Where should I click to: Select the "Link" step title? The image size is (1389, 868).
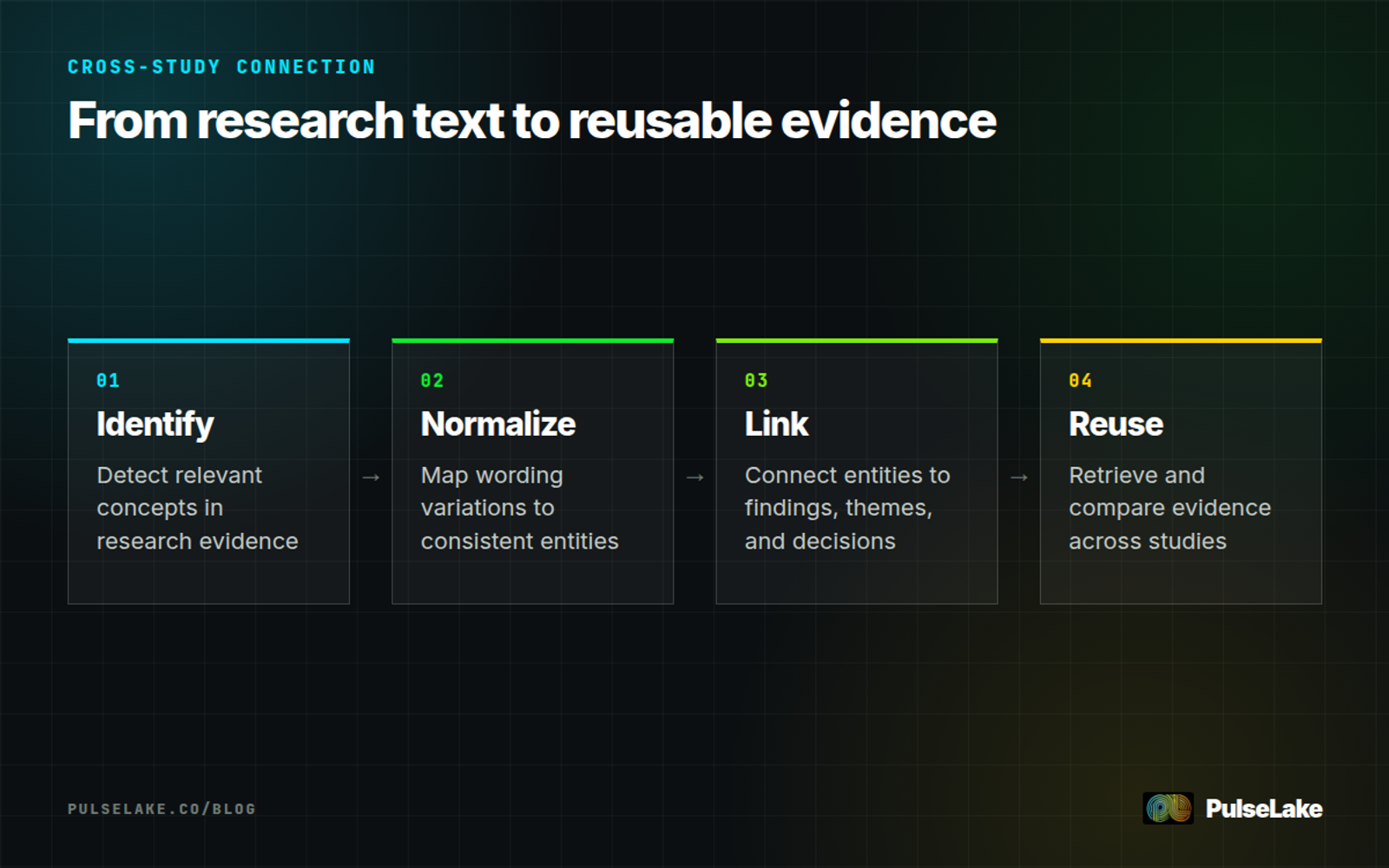click(x=777, y=424)
